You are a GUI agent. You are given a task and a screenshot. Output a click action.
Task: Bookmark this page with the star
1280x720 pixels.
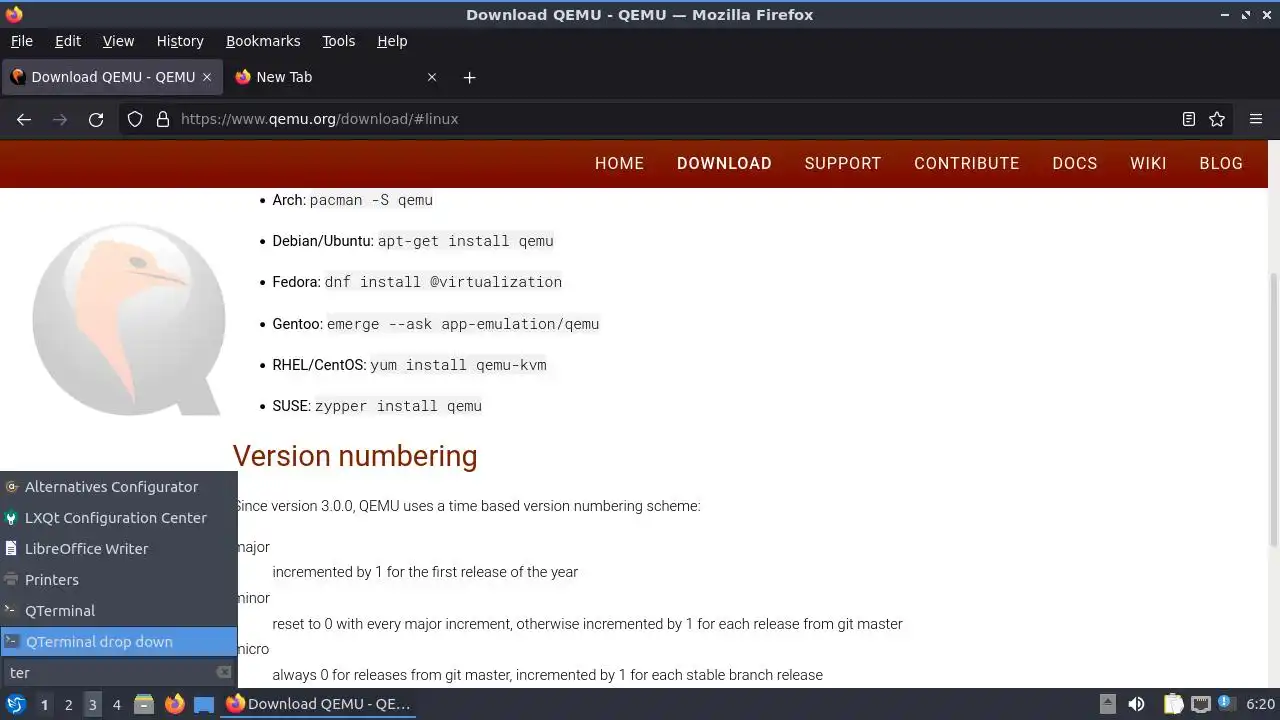pyautogui.click(x=1217, y=119)
